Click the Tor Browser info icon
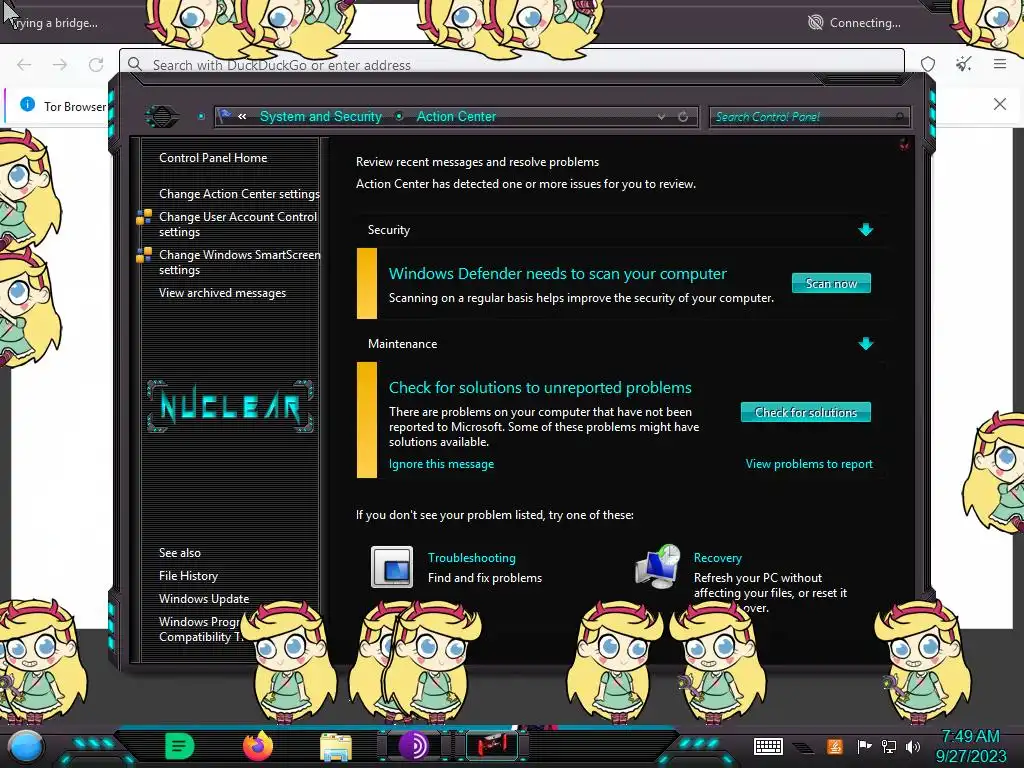The width and height of the screenshot is (1024, 768). coord(27,104)
